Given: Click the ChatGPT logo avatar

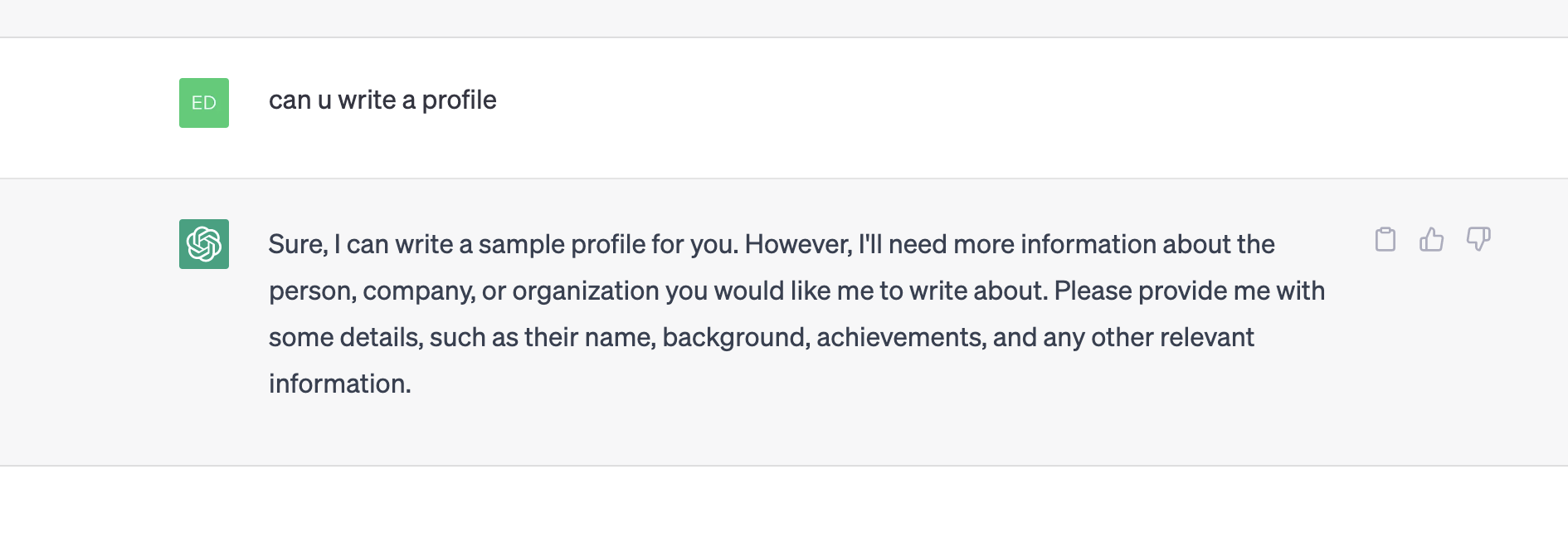Looking at the screenshot, I should coord(204,244).
